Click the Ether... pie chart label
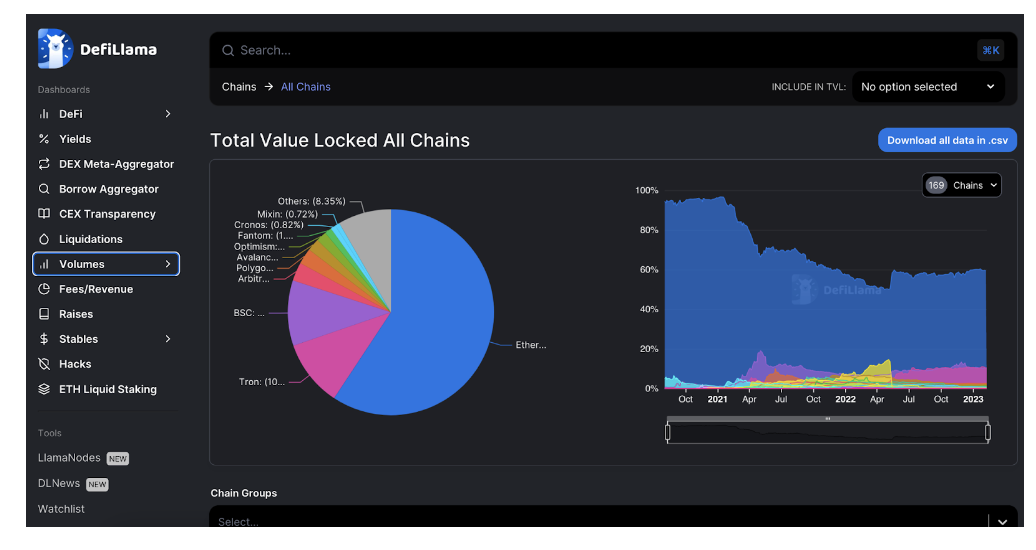Viewport: 1036px width, 550px height. 531,345
